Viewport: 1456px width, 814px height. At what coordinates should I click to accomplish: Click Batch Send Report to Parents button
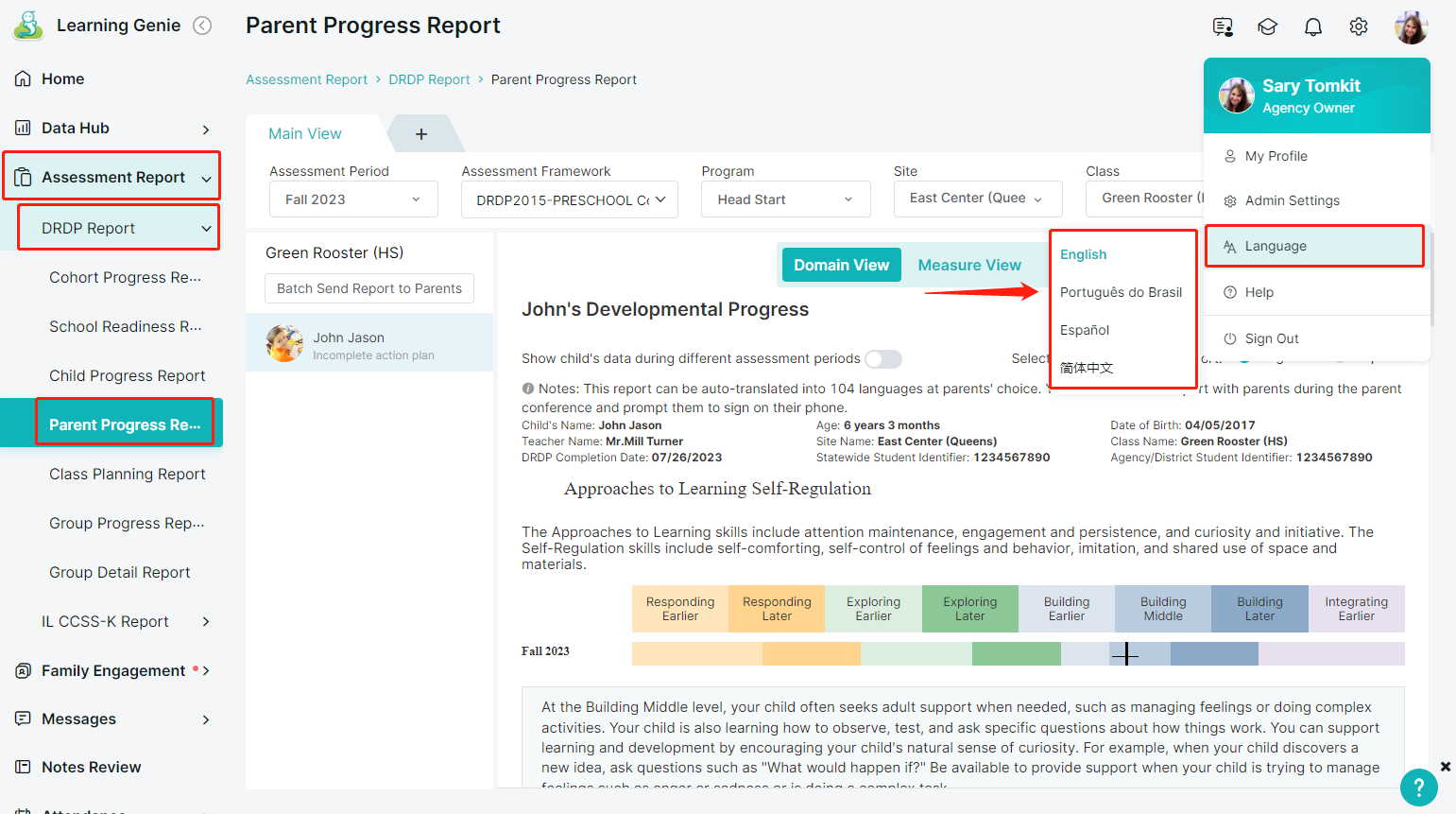(x=368, y=288)
